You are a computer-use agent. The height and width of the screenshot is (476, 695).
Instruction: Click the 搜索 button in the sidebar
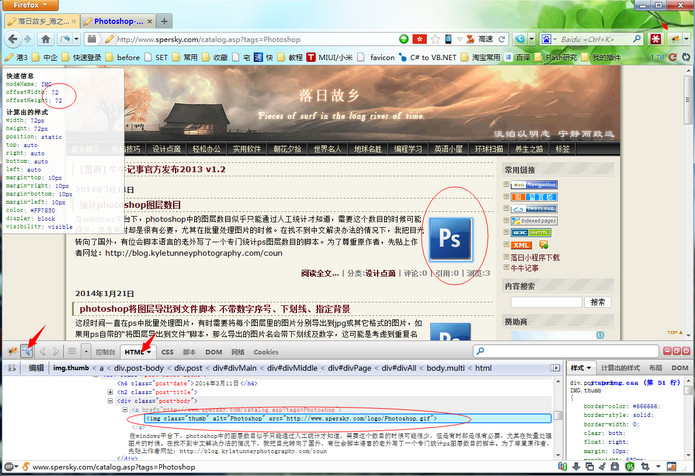597,301
